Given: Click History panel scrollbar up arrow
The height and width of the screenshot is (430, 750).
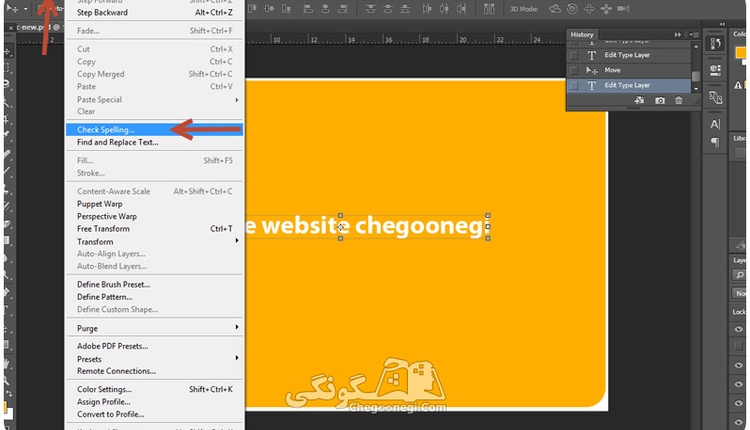Looking at the screenshot, I should click(696, 46).
